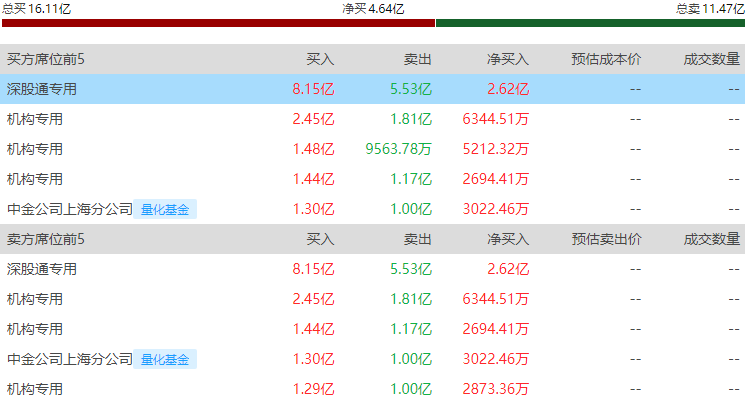Click 预估成本价 column header
Image resolution: width=745 pixels, height=399 pixels.
pyautogui.click(x=606, y=59)
